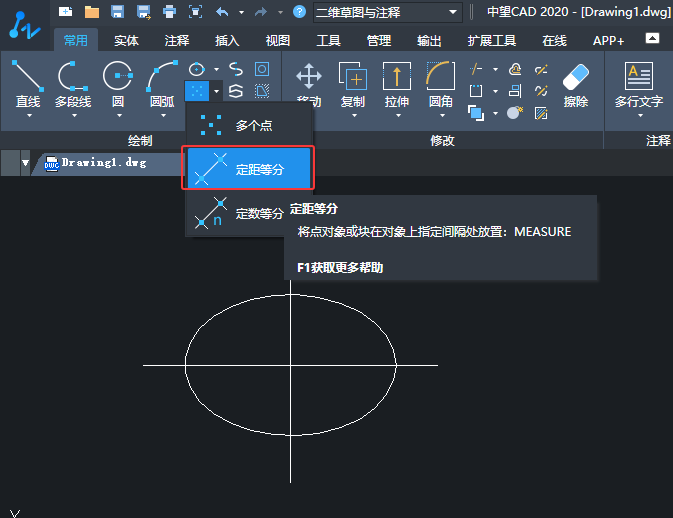Screen dimensions: 673x518
Task: Select the 工具 ribbon tab
Action: [328, 41]
